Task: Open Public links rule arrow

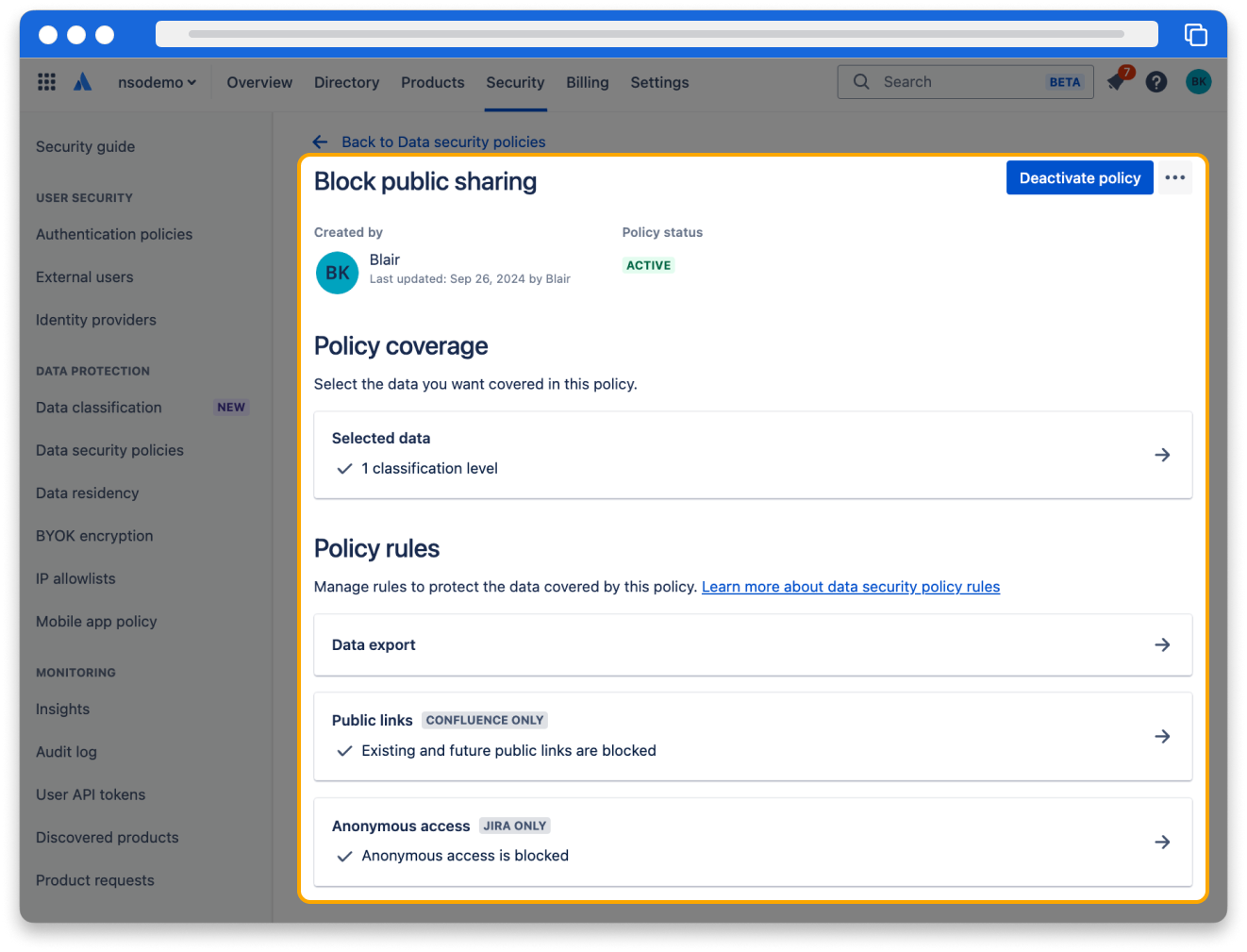Action: tap(1162, 736)
